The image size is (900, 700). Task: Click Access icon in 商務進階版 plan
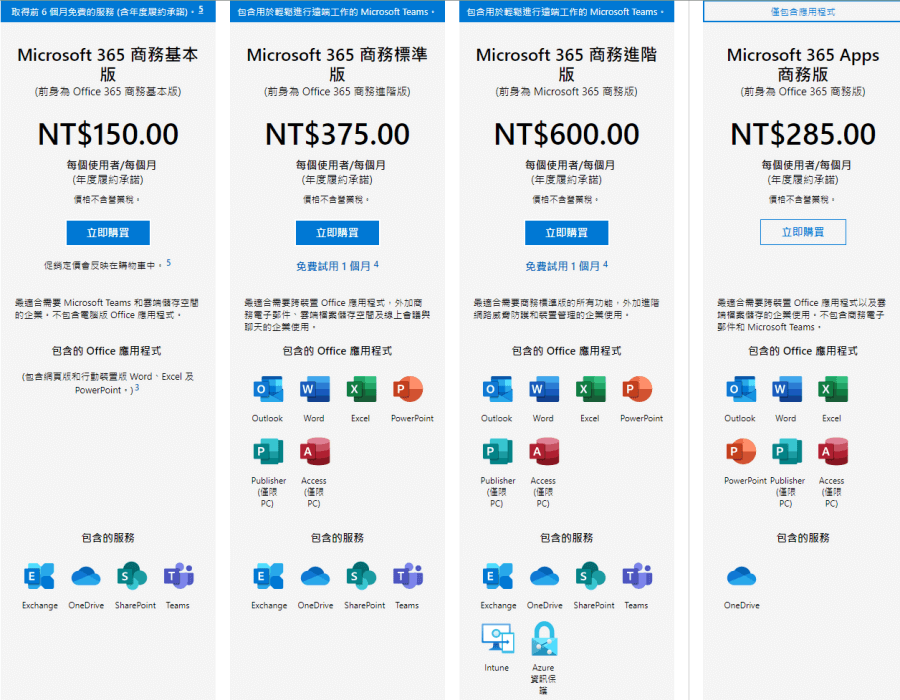pyautogui.click(x=544, y=452)
